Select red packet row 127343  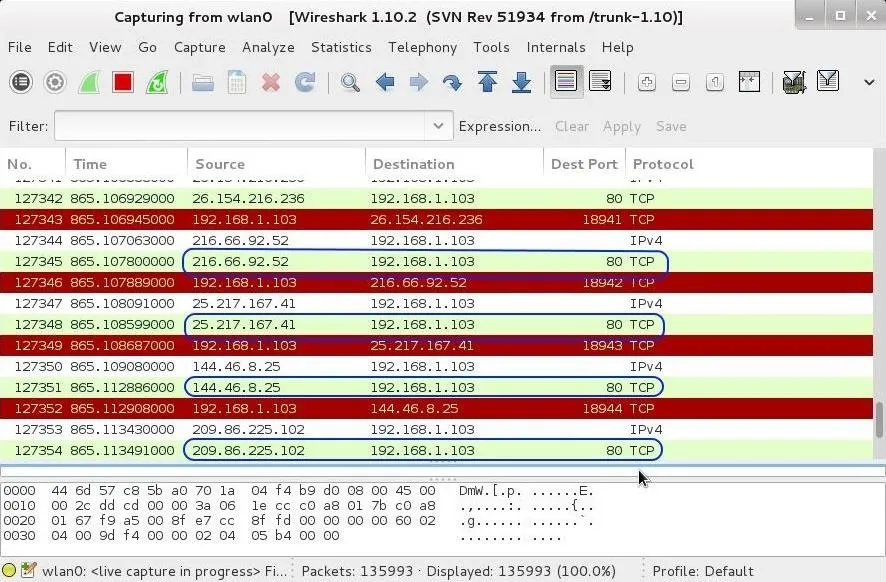point(436,219)
